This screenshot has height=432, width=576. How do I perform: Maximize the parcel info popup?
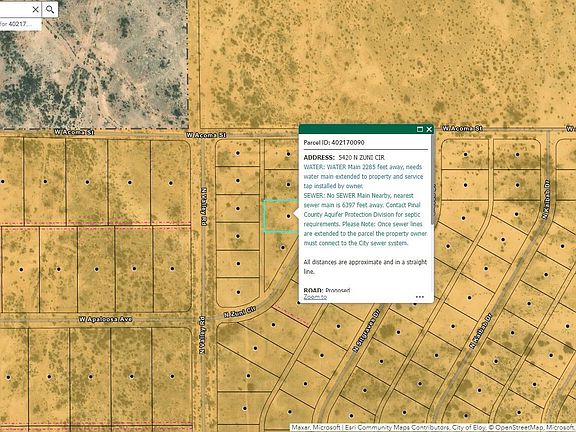(420, 129)
